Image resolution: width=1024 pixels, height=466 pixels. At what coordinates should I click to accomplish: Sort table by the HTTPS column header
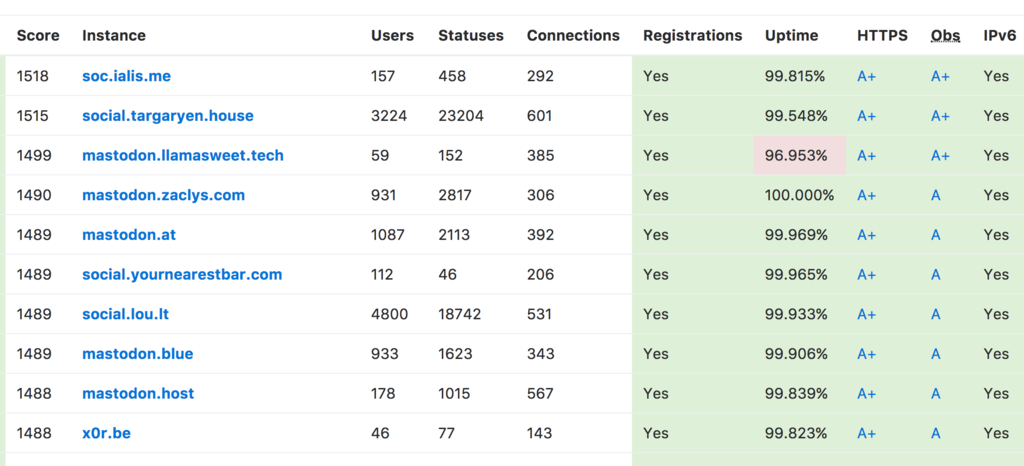882,35
